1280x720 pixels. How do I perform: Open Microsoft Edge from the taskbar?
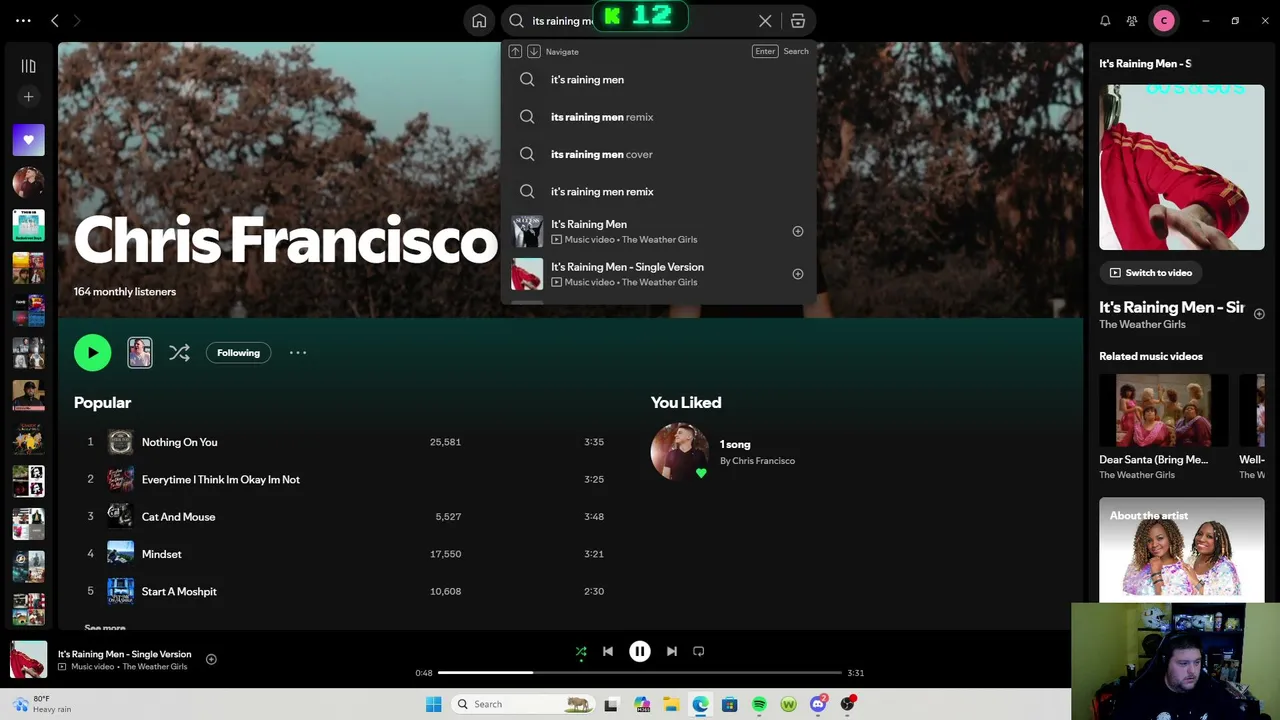700,704
